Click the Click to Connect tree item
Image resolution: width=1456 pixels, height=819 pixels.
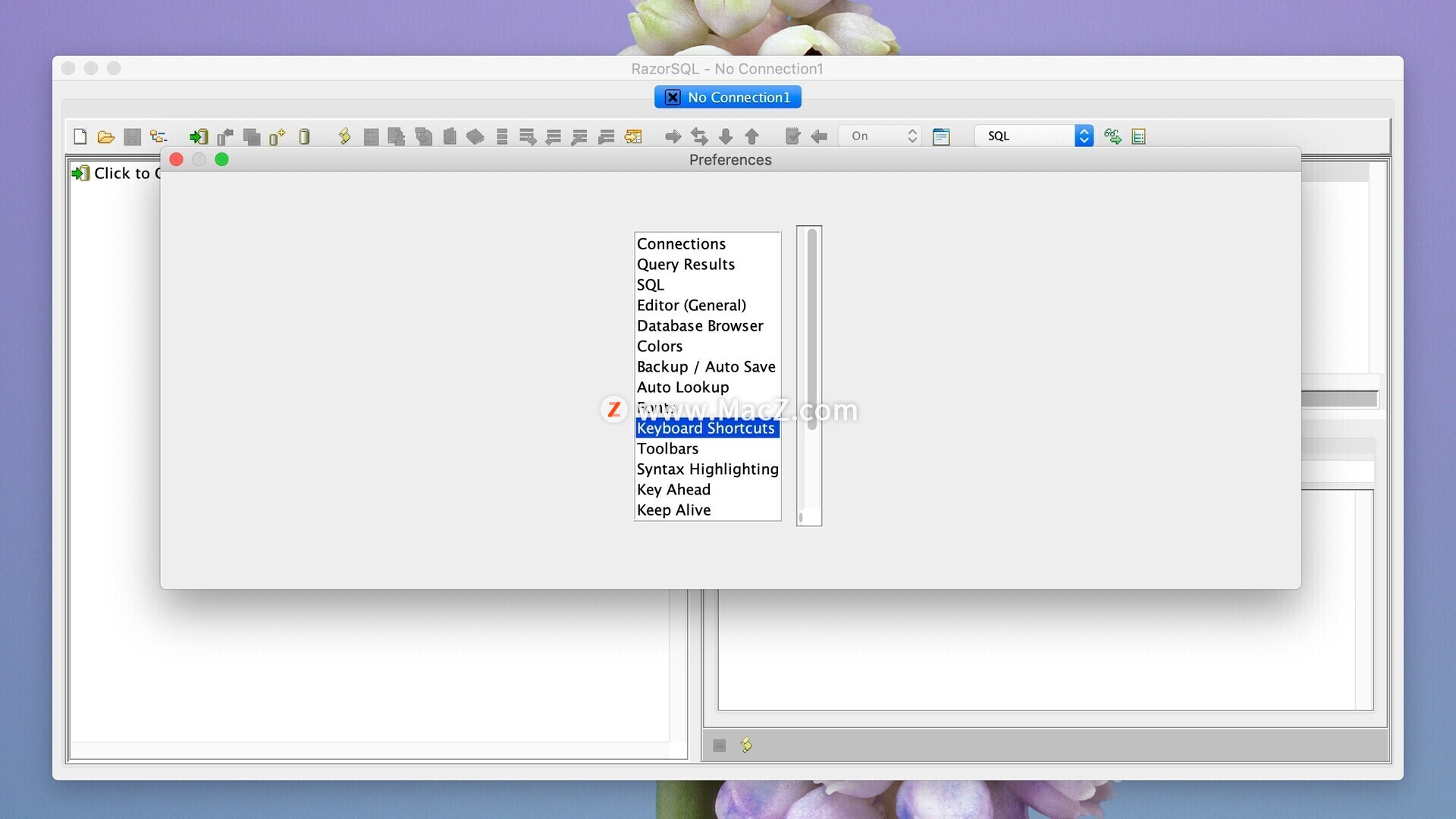117,174
